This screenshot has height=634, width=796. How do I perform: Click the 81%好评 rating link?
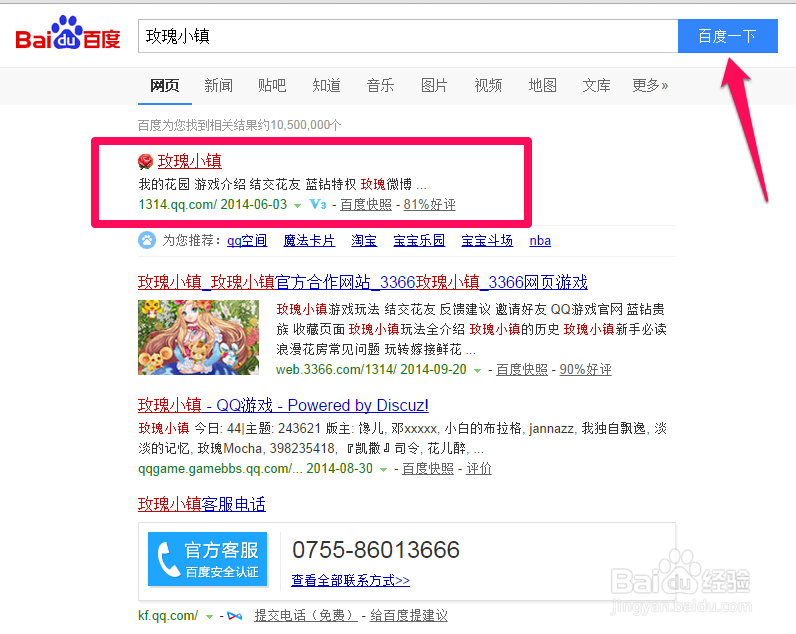(x=429, y=205)
